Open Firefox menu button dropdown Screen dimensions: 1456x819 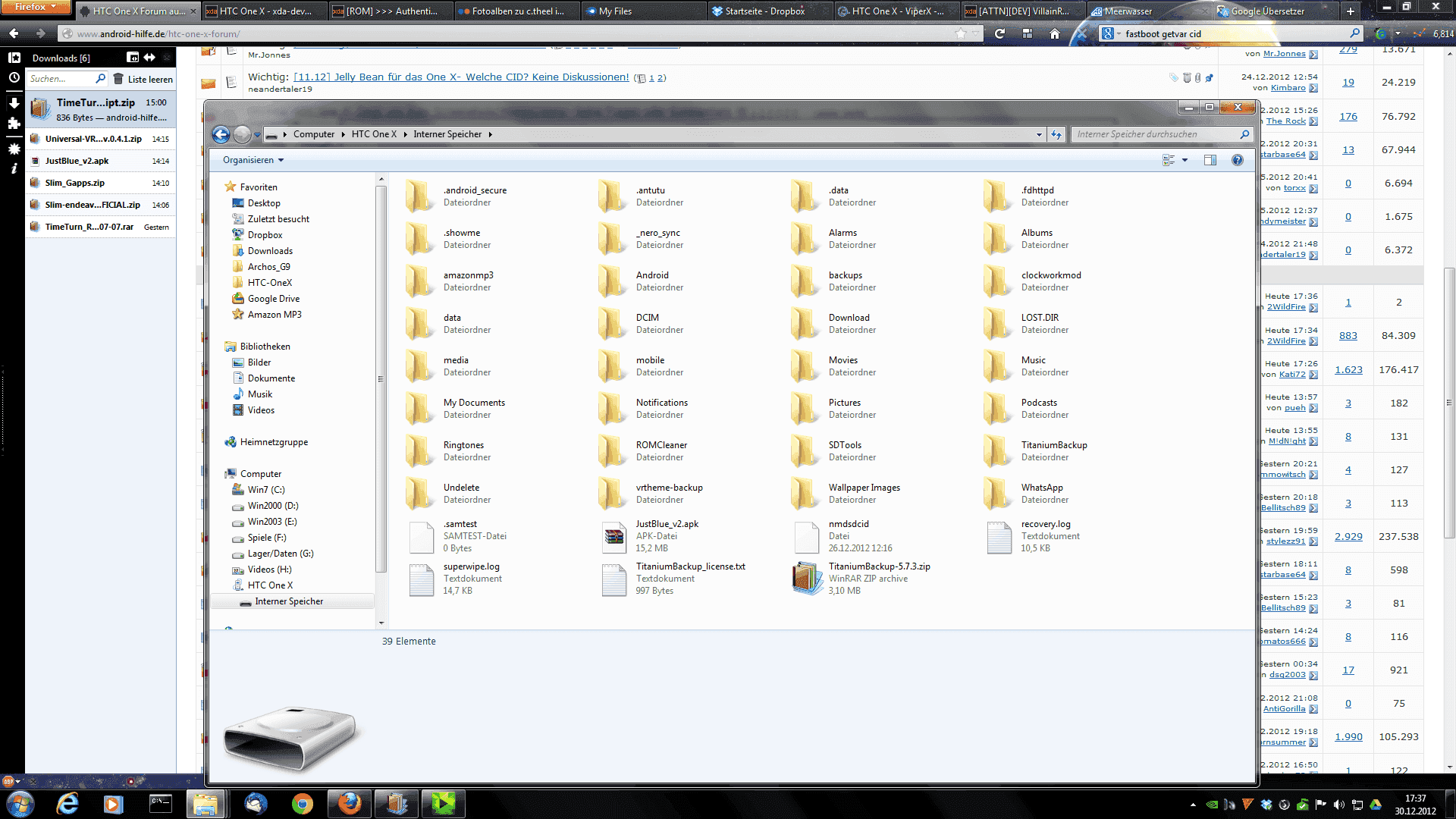click(x=36, y=7)
